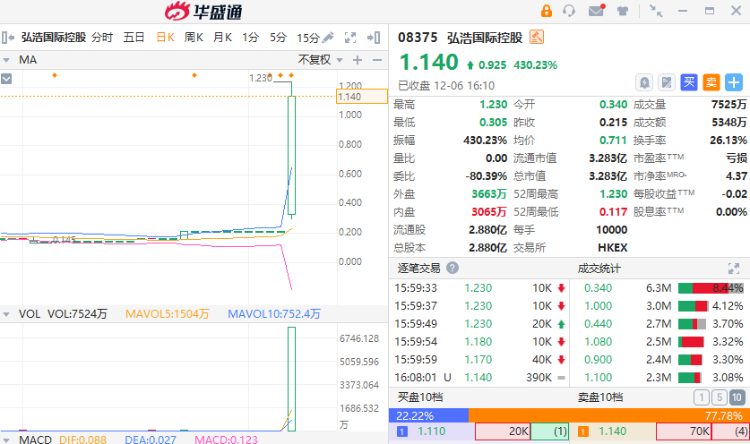The width and height of the screenshot is (750, 444).
Task: Show 5 level order book depth
Action: pos(719,397)
